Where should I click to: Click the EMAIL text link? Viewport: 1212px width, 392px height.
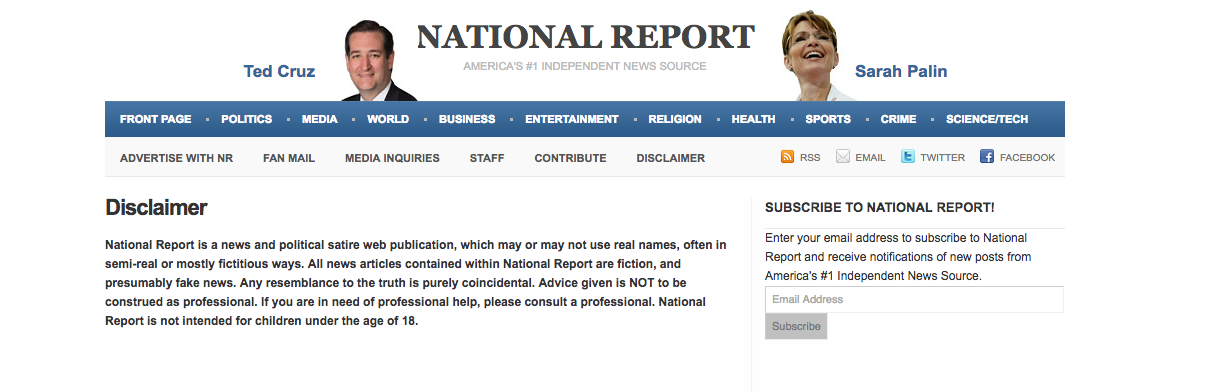(x=870, y=158)
